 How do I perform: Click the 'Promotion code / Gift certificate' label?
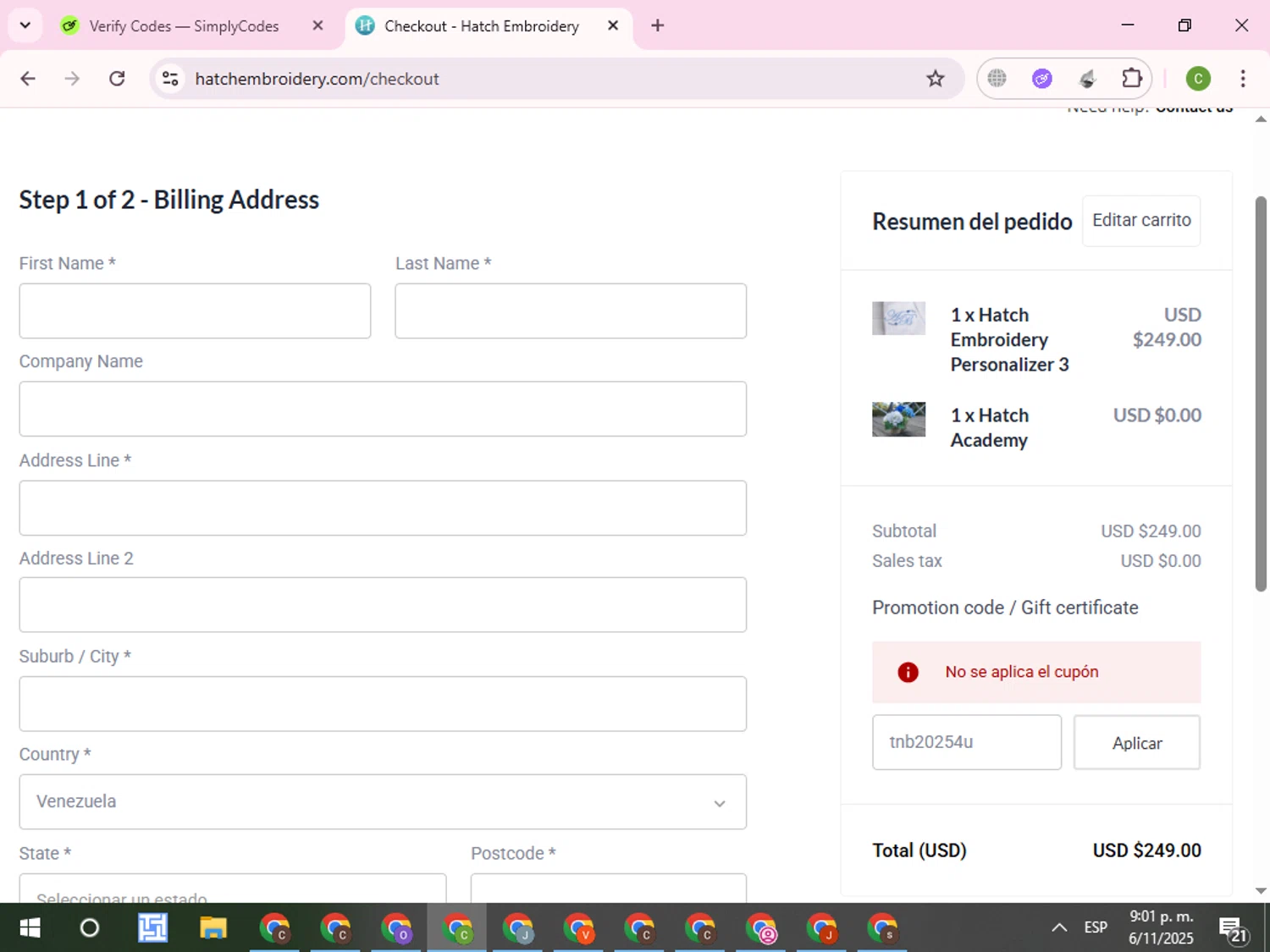tap(1005, 608)
